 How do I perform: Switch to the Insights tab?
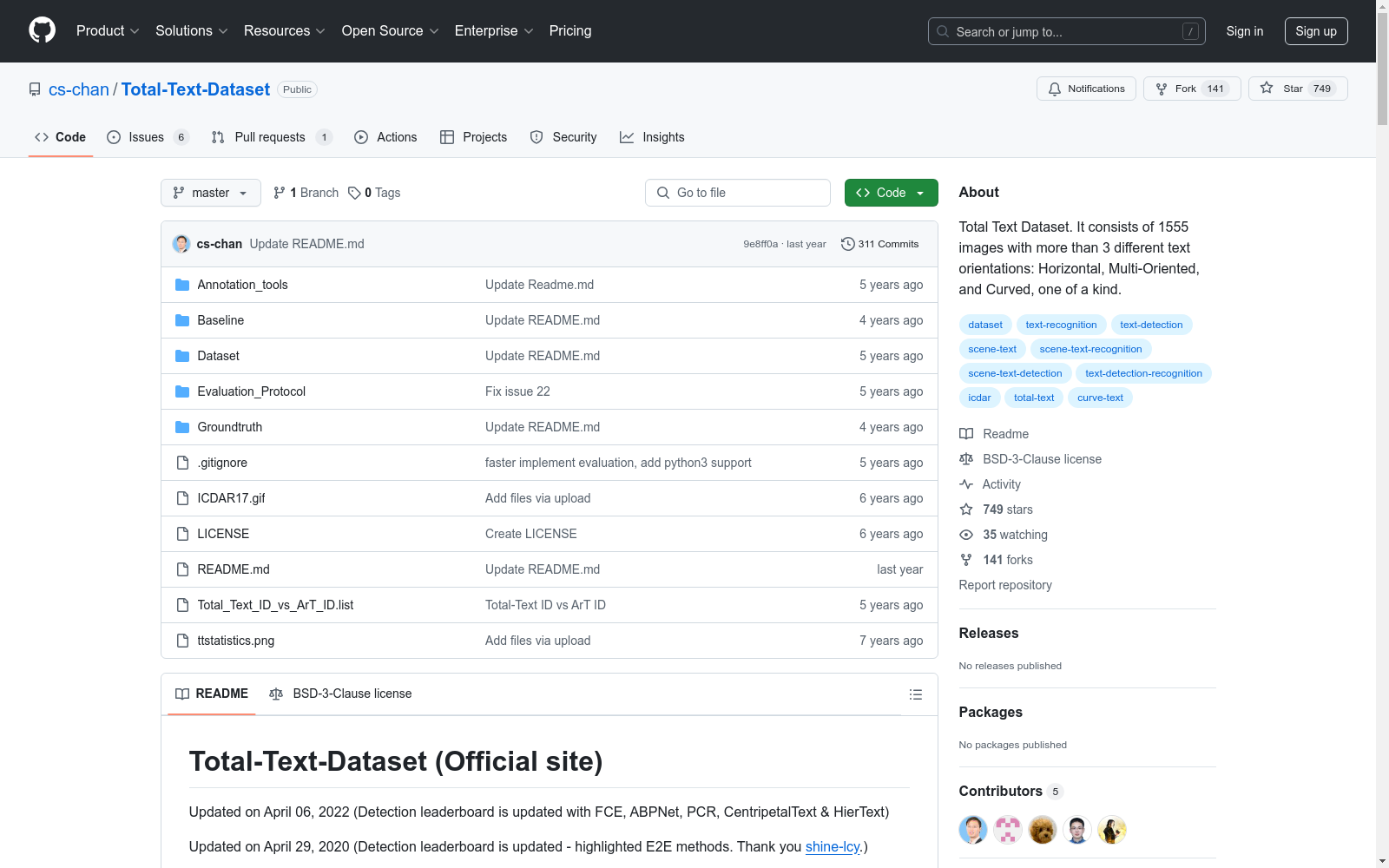pyautogui.click(x=652, y=137)
